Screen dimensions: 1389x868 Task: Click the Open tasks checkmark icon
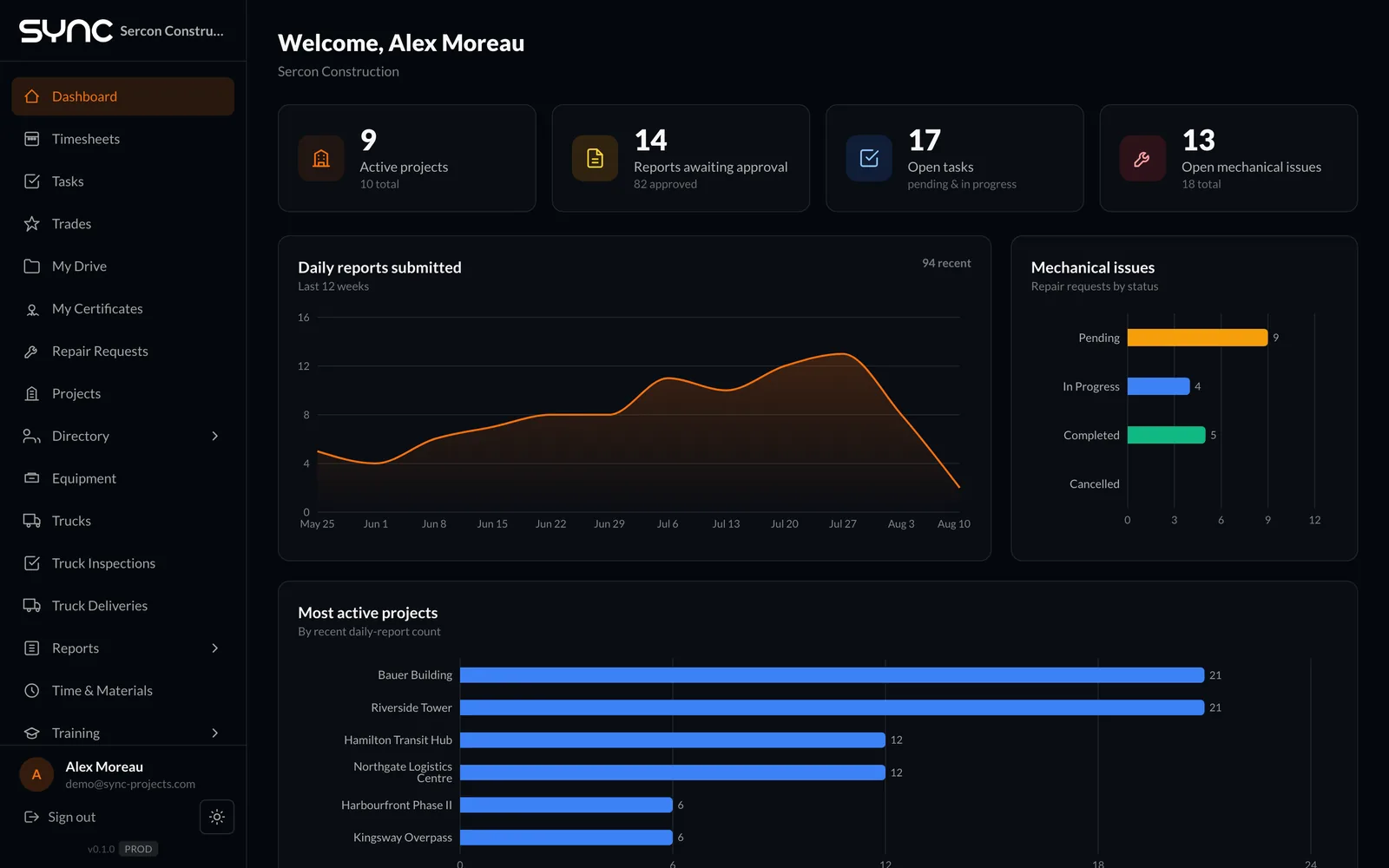coord(869,158)
